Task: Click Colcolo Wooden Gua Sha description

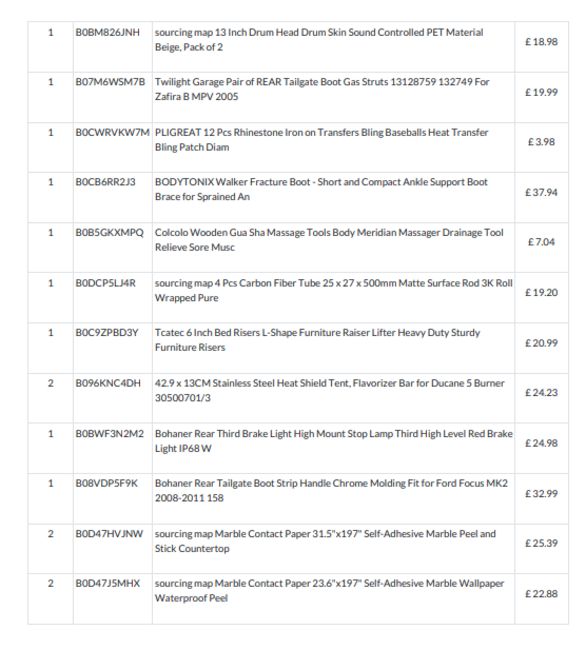Action: (329, 240)
